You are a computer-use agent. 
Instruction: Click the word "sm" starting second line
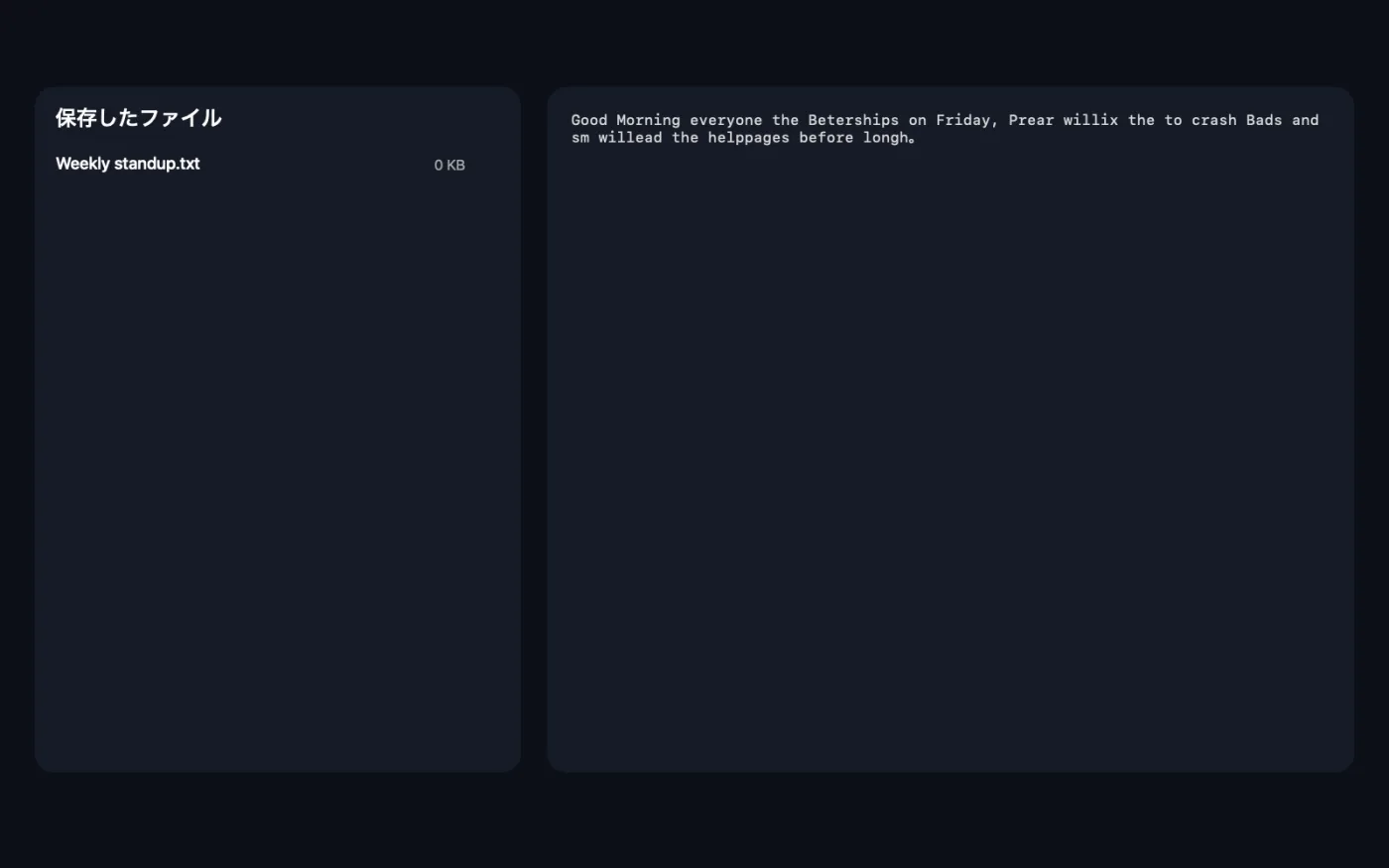tap(580, 139)
